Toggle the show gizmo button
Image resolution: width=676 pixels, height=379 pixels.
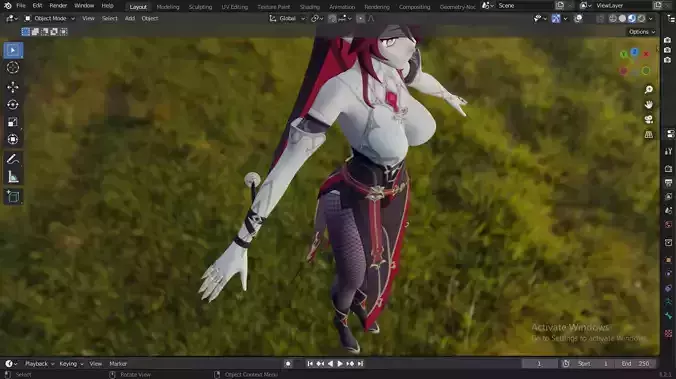pyautogui.click(x=556, y=19)
